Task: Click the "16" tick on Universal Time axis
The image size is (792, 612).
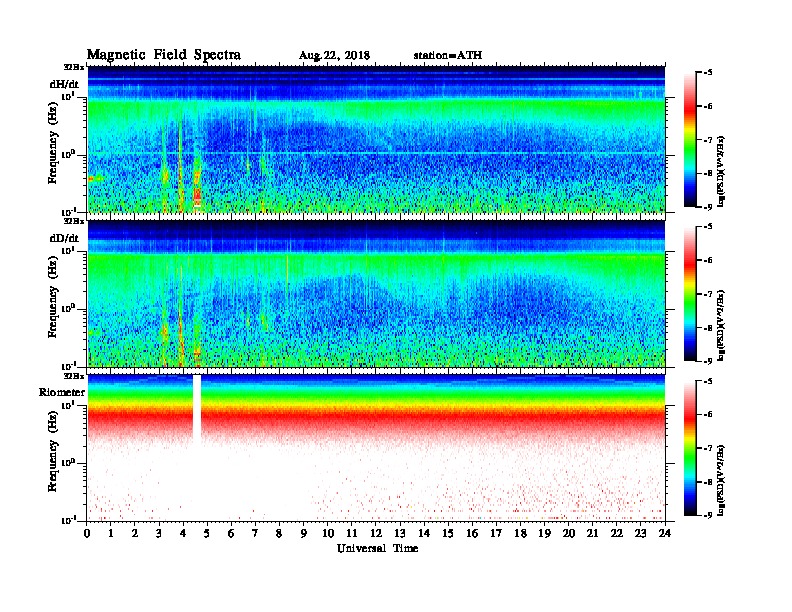Action: click(472, 533)
